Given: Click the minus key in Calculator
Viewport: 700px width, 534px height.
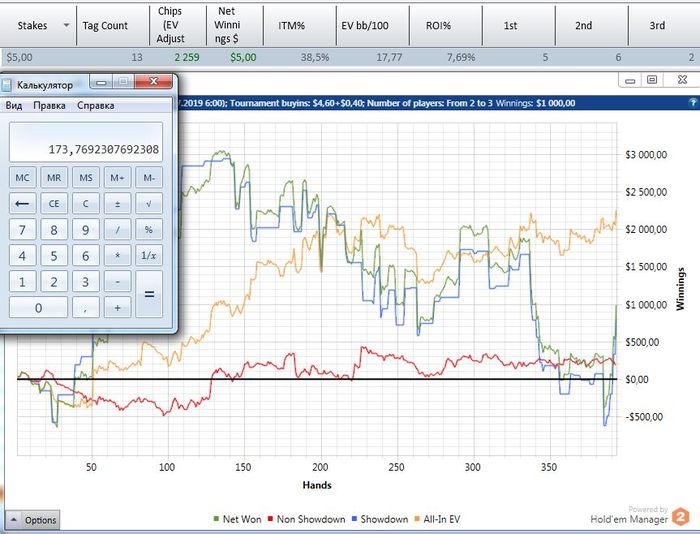Looking at the screenshot, I should [117, 281].
